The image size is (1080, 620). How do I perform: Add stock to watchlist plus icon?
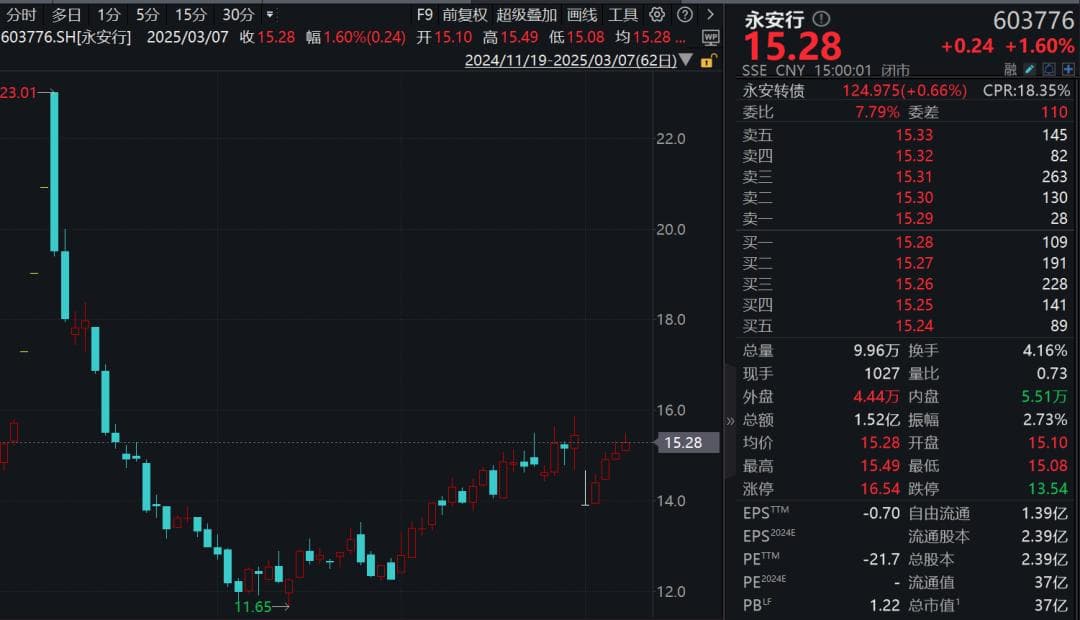(1068, 69)
